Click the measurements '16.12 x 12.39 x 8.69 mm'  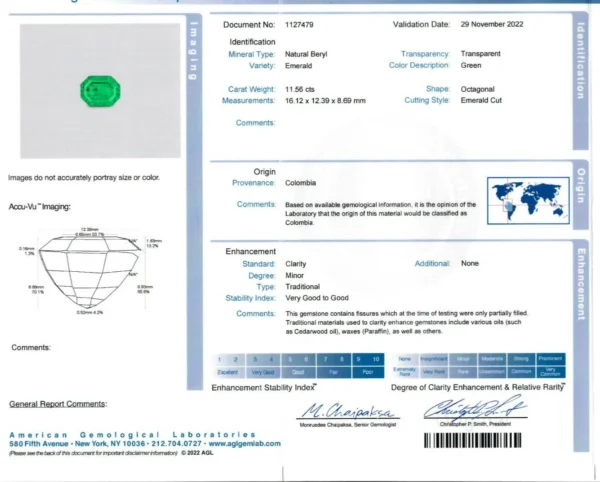(325, 101)
